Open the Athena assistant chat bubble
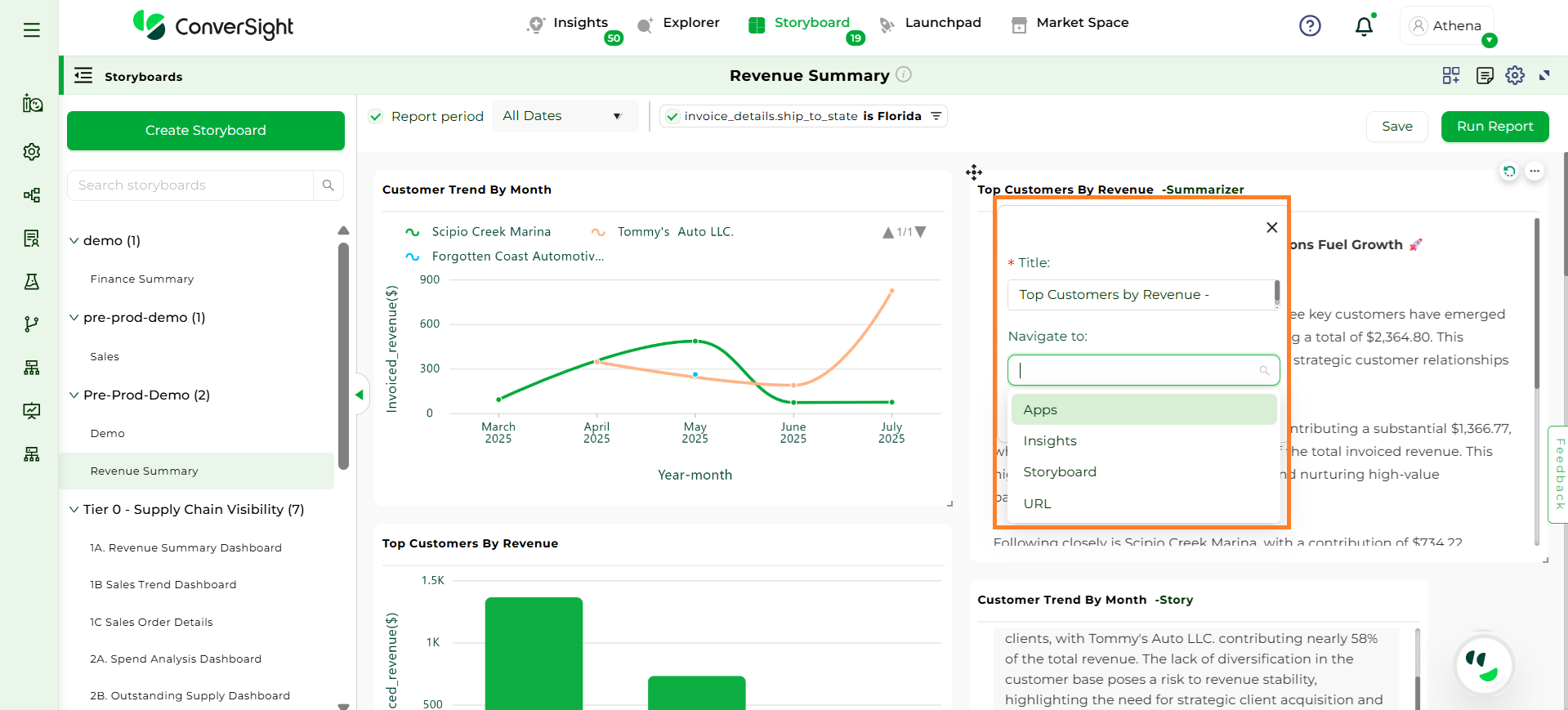The width and height of the screenshot is (1568, 710). (1485, 666)
